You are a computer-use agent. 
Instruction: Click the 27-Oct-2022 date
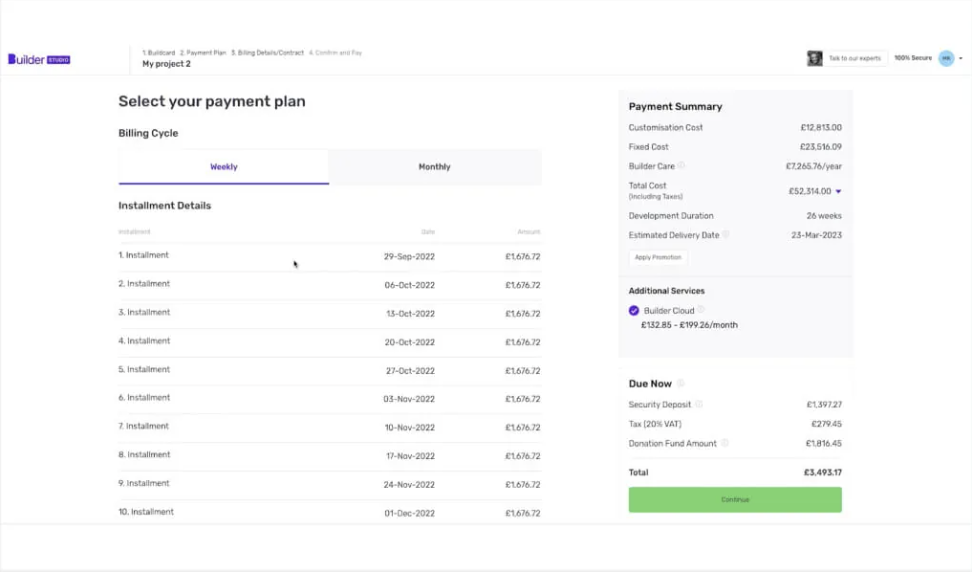pyautogui.click(x=410, y=371)
